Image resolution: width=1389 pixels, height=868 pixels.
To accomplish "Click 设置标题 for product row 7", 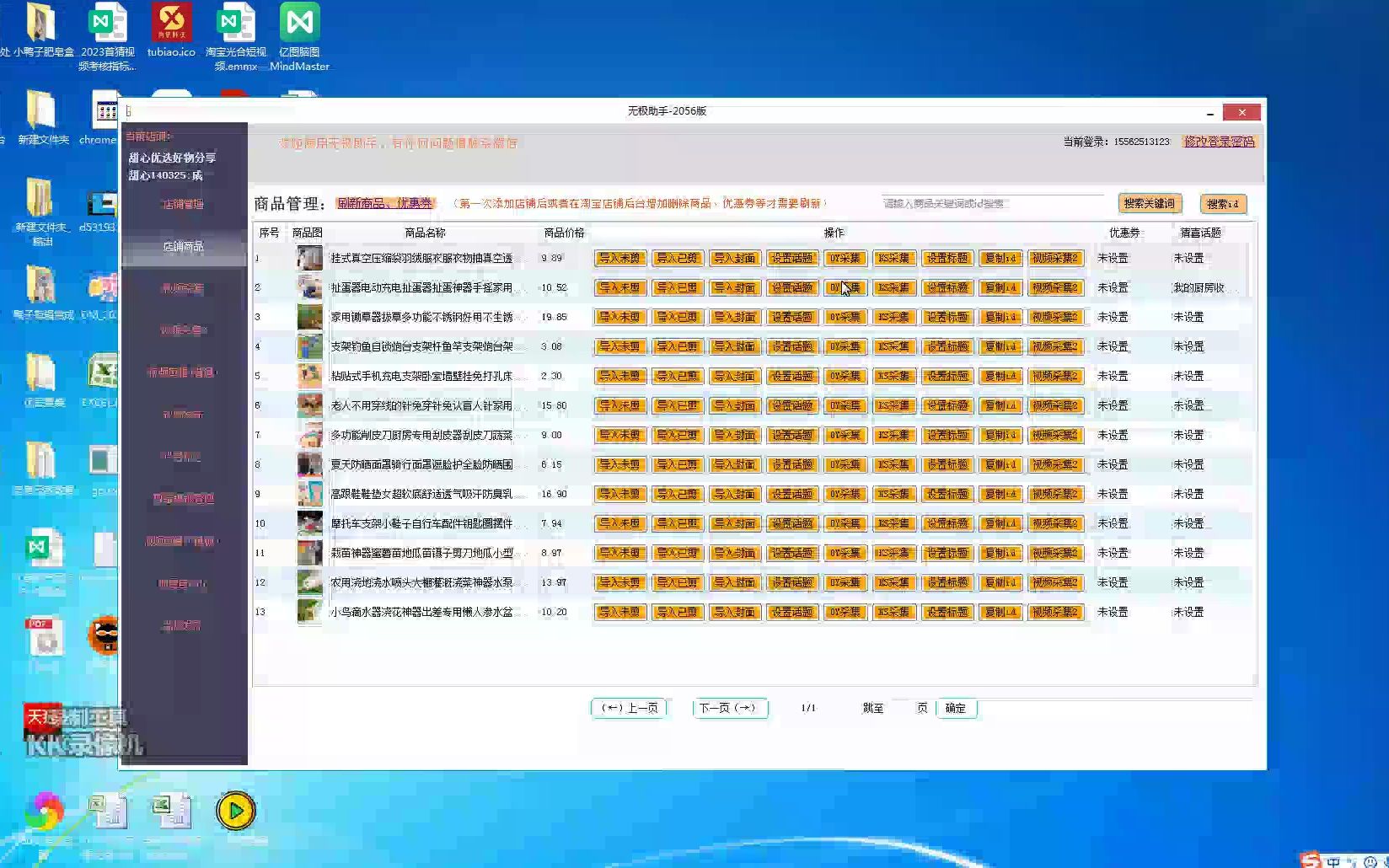I will click(947, 435).
